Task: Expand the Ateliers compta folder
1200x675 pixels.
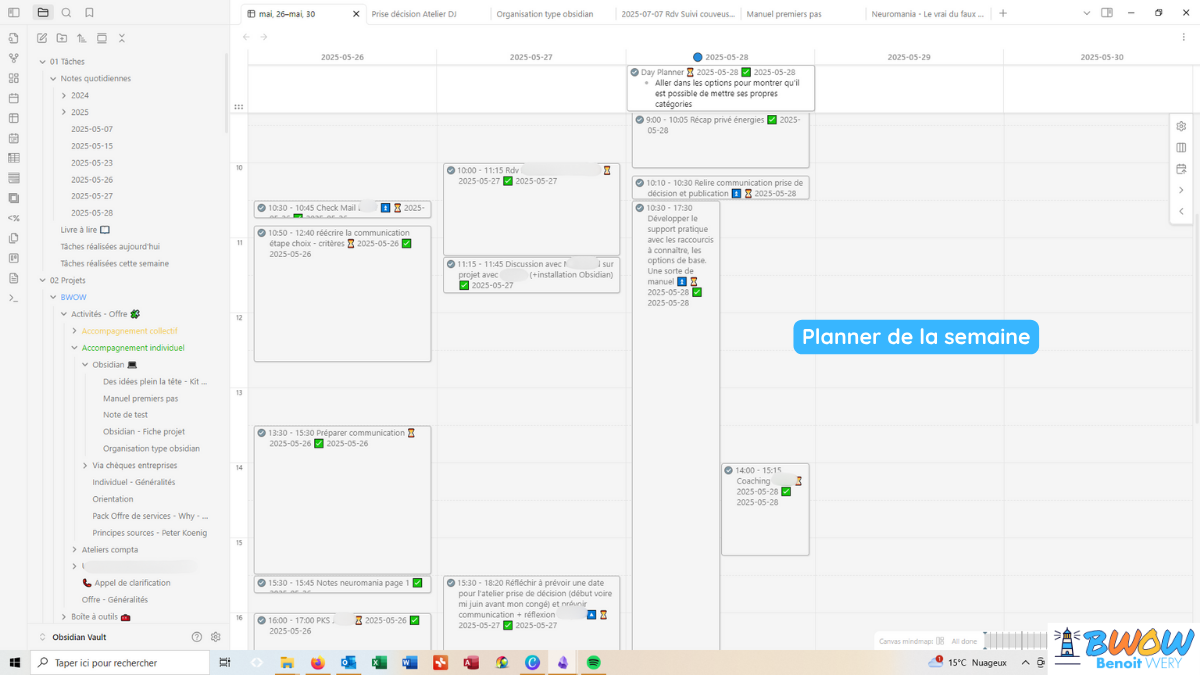Action: click(74, 550)
